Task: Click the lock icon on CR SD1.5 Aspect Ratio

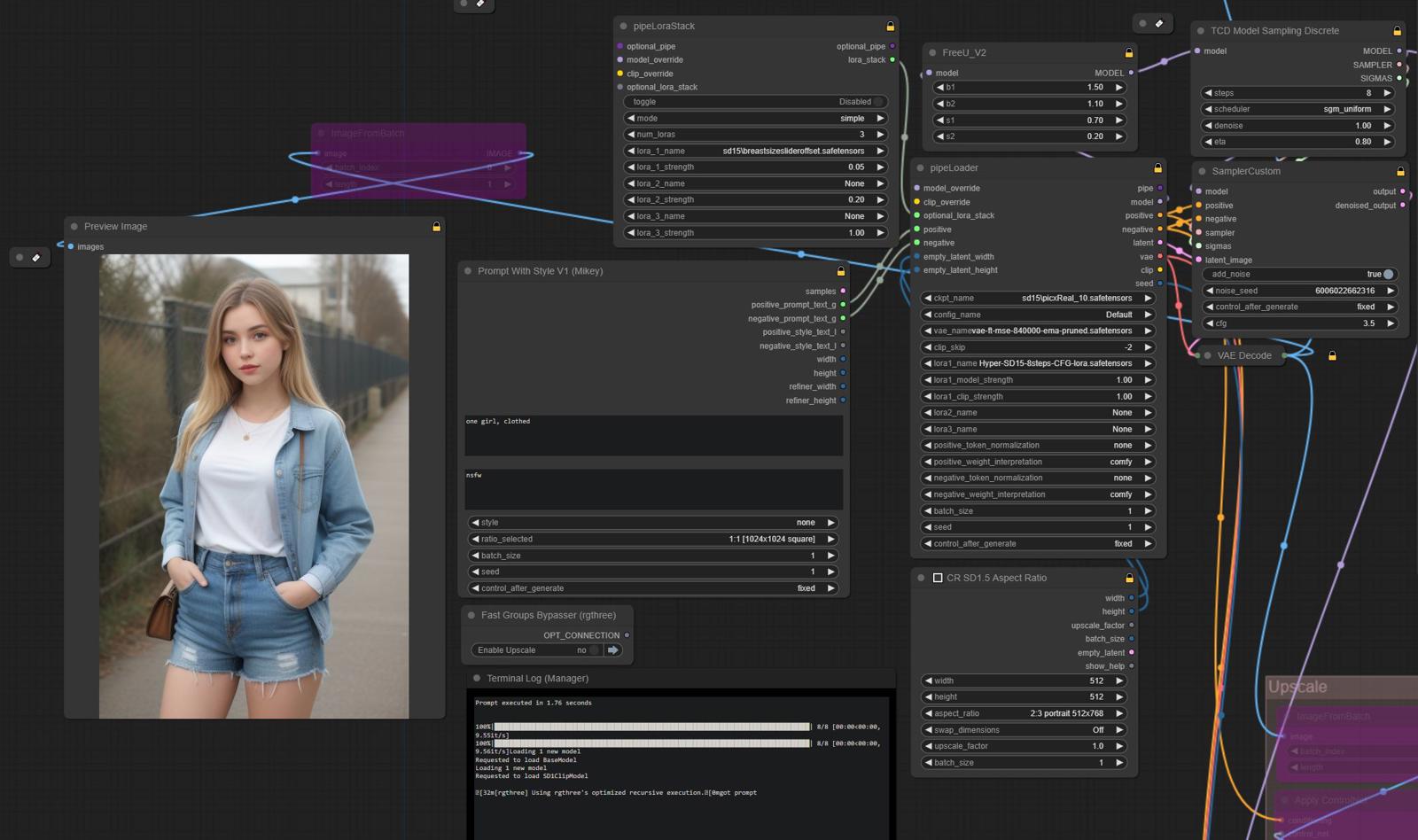Action: [1129, 578]
